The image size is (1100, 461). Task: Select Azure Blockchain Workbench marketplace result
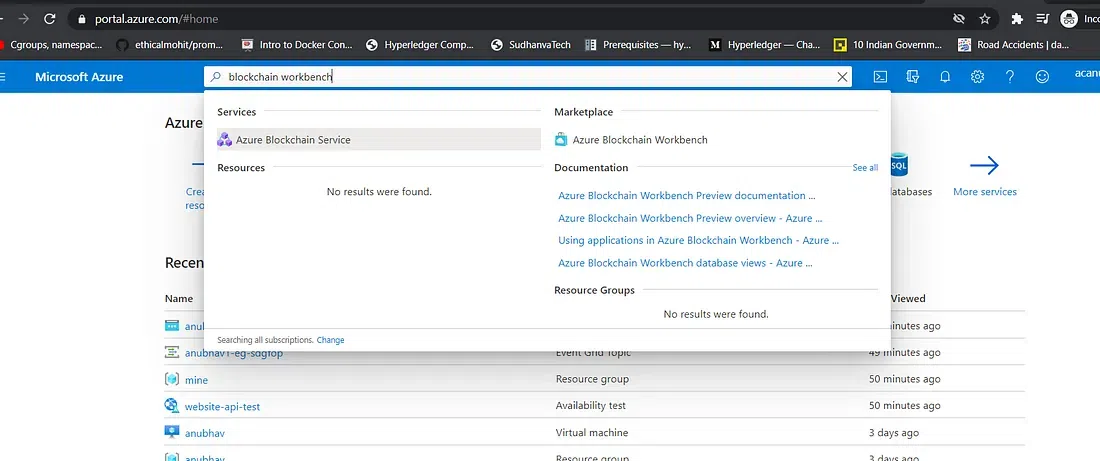point(639,140)
